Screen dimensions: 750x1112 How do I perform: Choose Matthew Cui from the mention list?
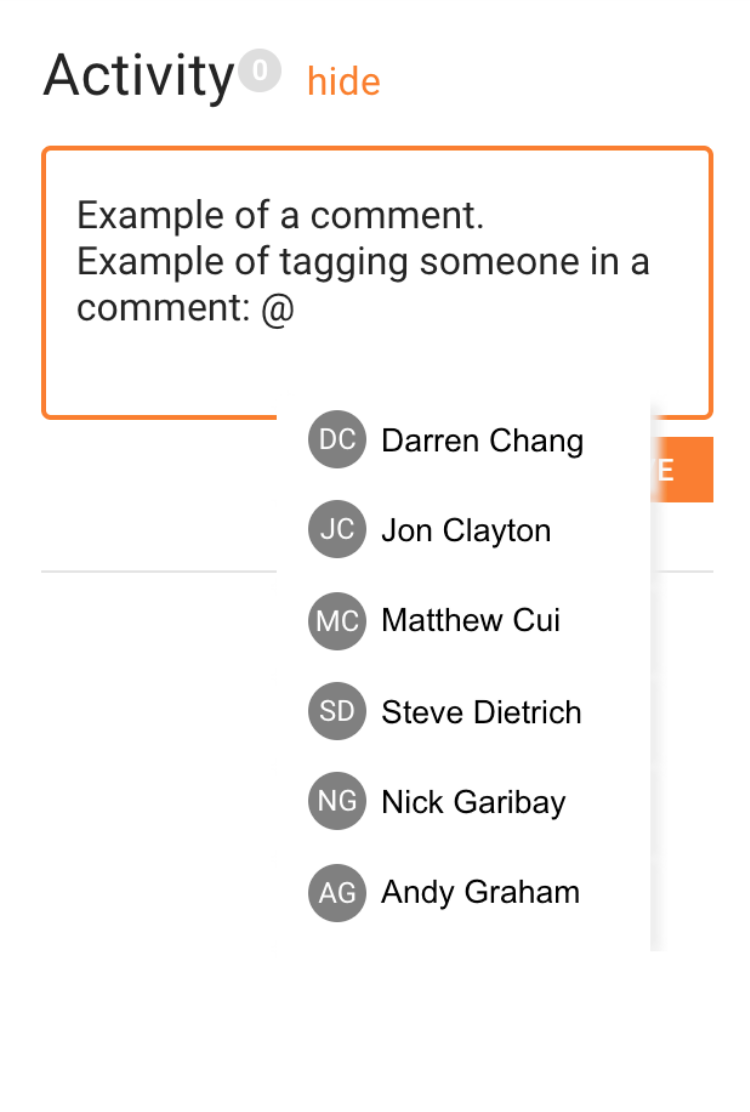470,621
